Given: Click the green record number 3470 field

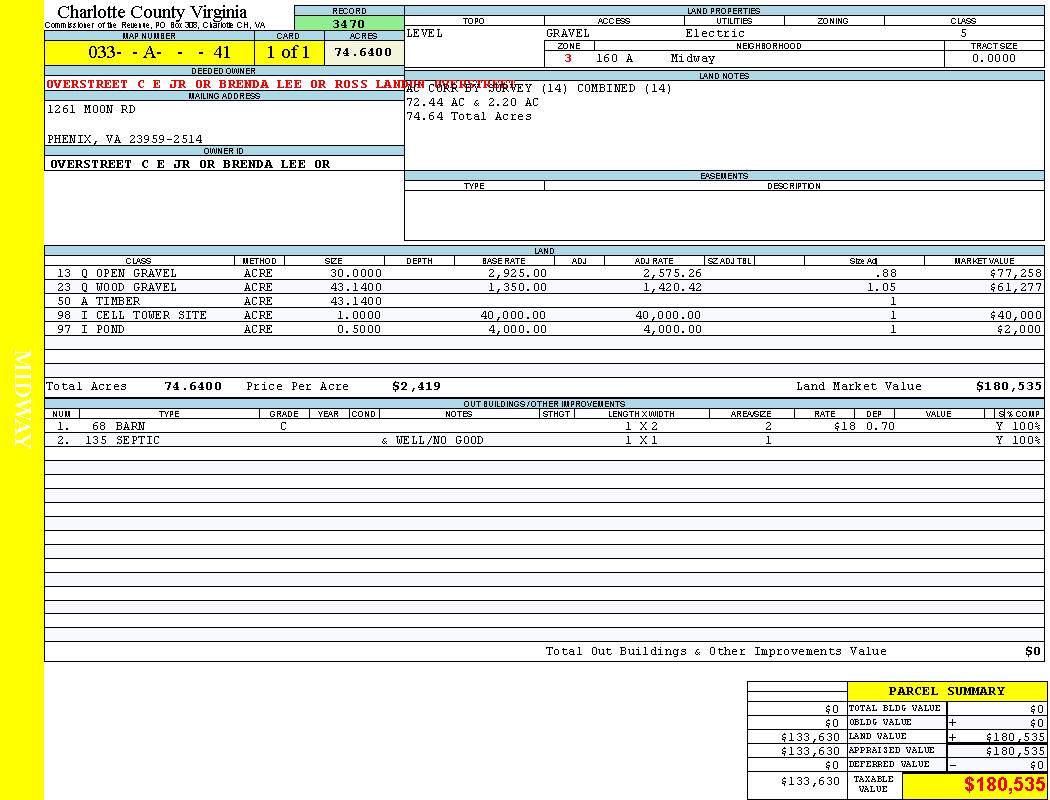Looking at the screenshot, I should tap(349, 23).
